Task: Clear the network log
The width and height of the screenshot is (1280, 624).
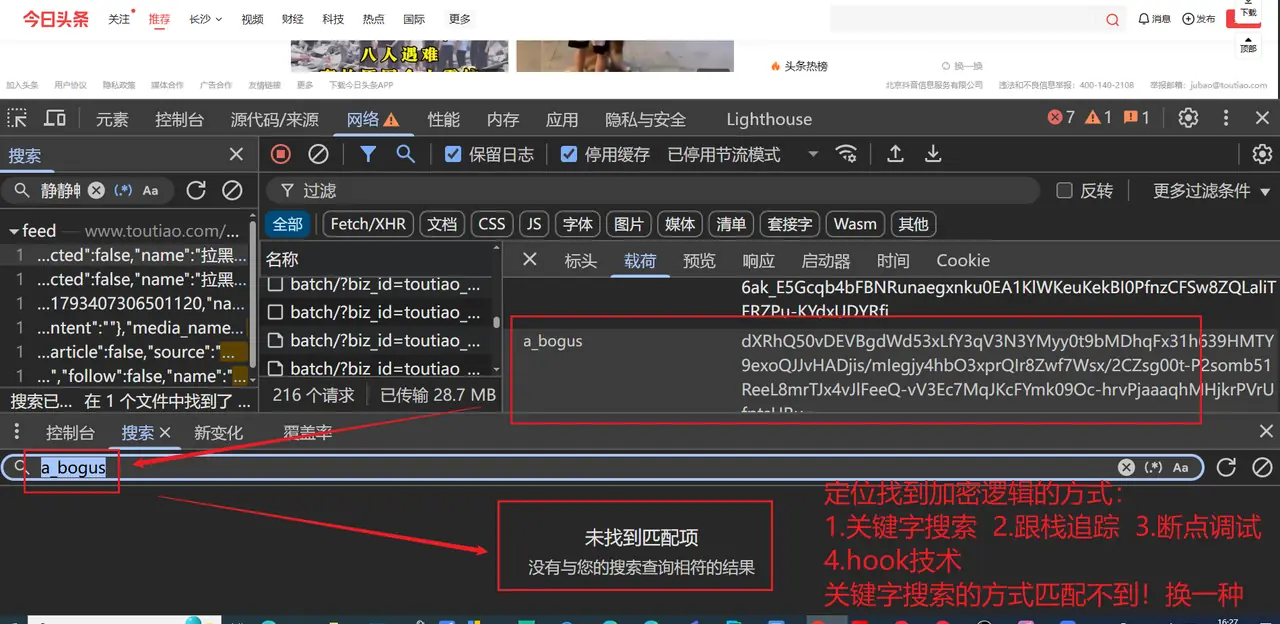Action: (318, 154)
